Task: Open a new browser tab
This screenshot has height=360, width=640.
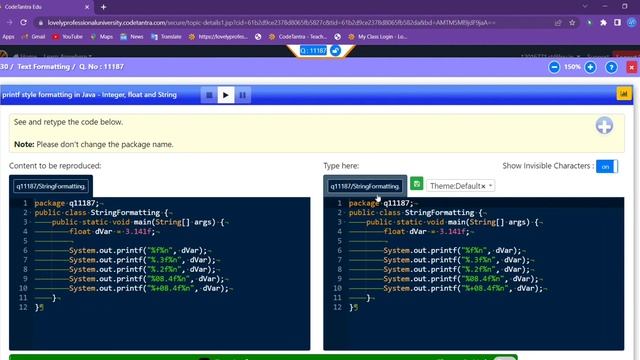Action: 103,7
